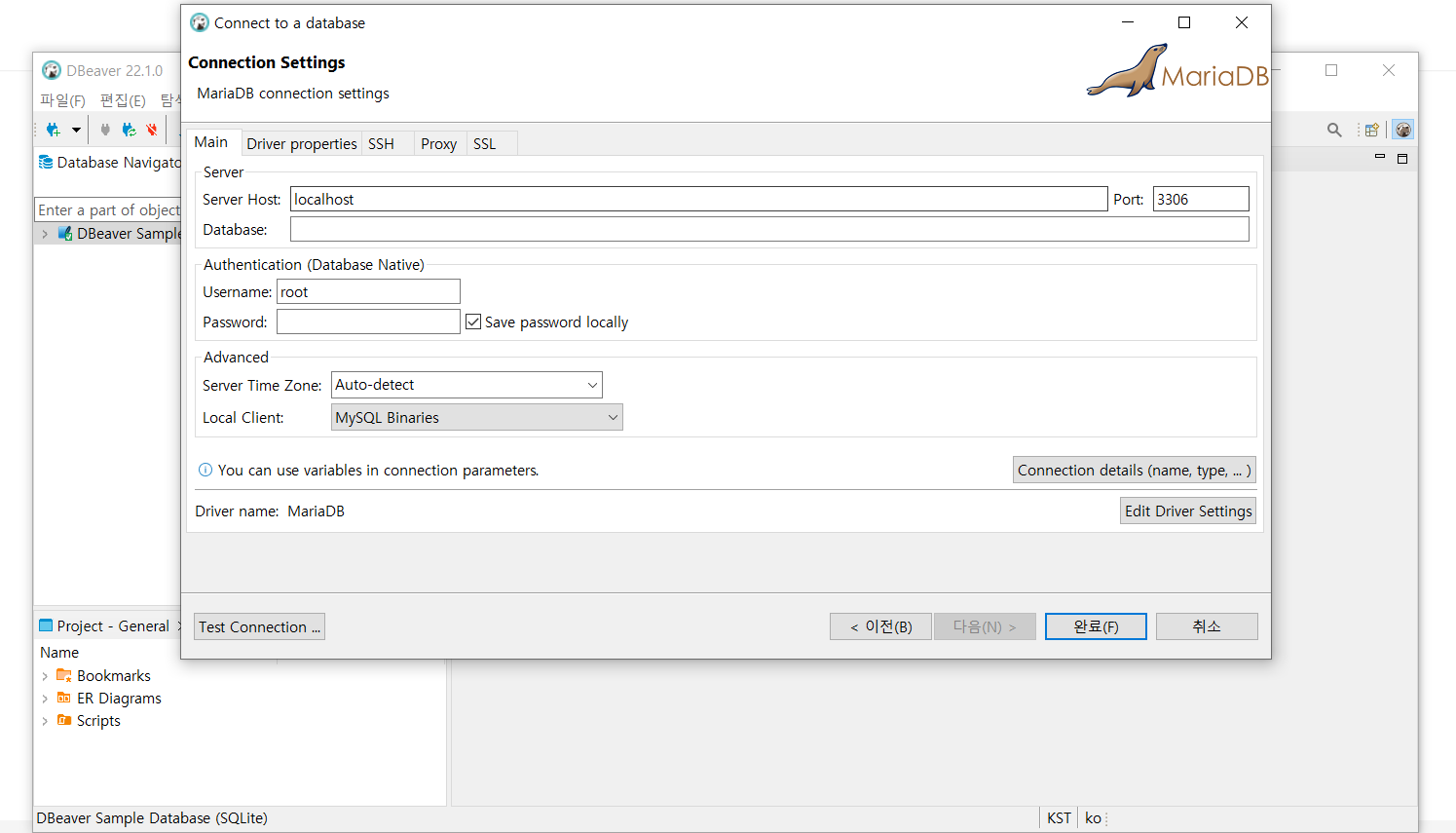The width and height of the screenshot is (1456, 833).
Task: Click the 완료(F) finish button
Action: coord(1096,626)
